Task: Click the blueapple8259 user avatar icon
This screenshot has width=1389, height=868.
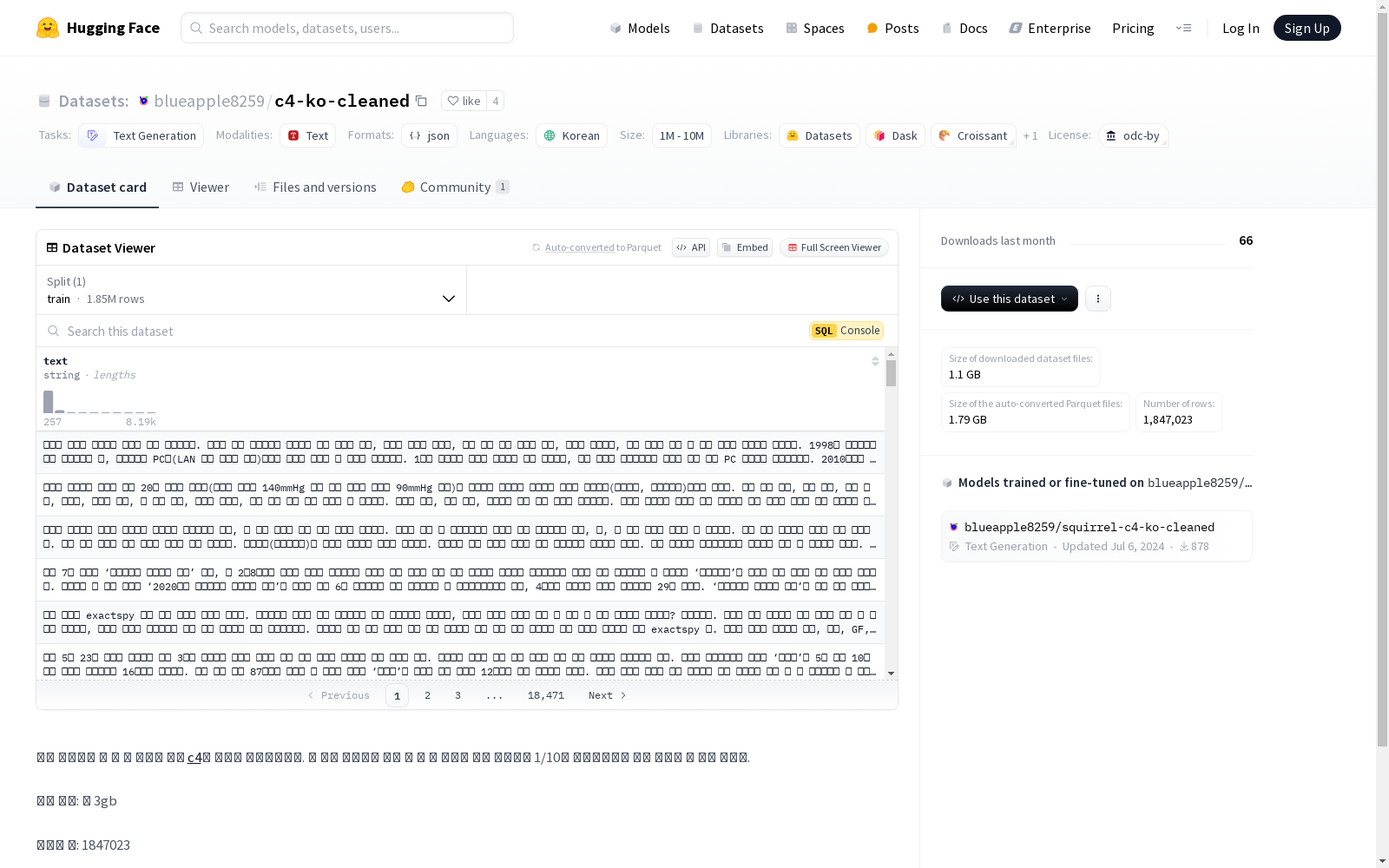Action: tap(144, 101)
